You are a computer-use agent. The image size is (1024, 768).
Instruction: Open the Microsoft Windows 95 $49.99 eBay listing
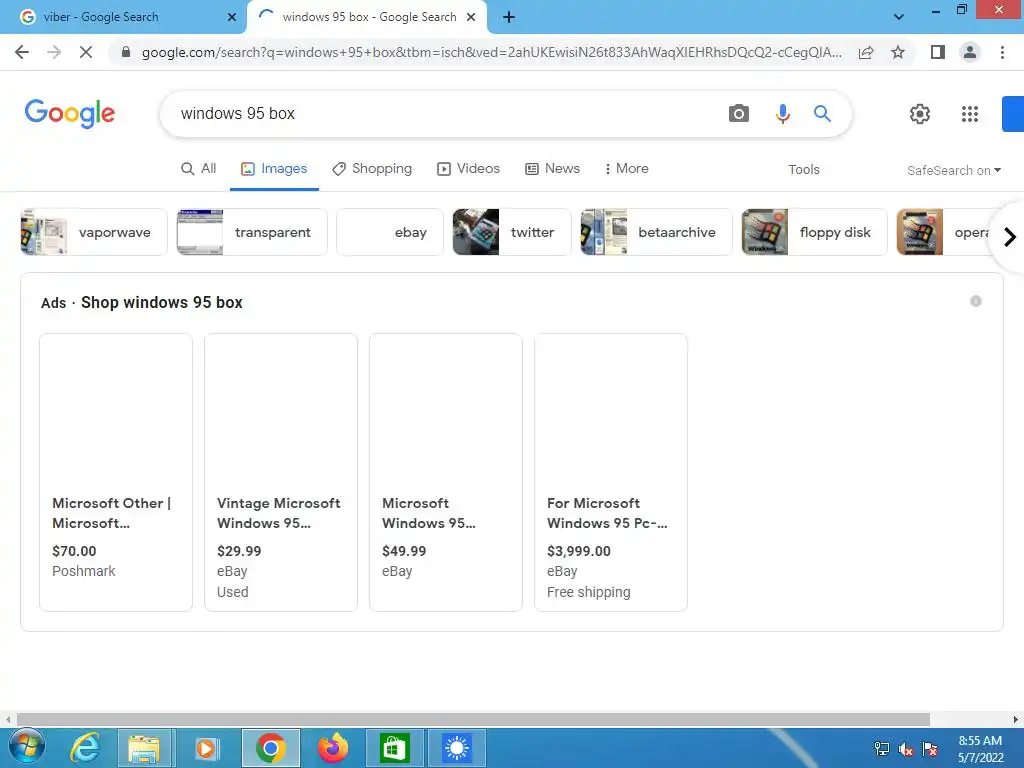pyautogui.click(x=446, y=472)
